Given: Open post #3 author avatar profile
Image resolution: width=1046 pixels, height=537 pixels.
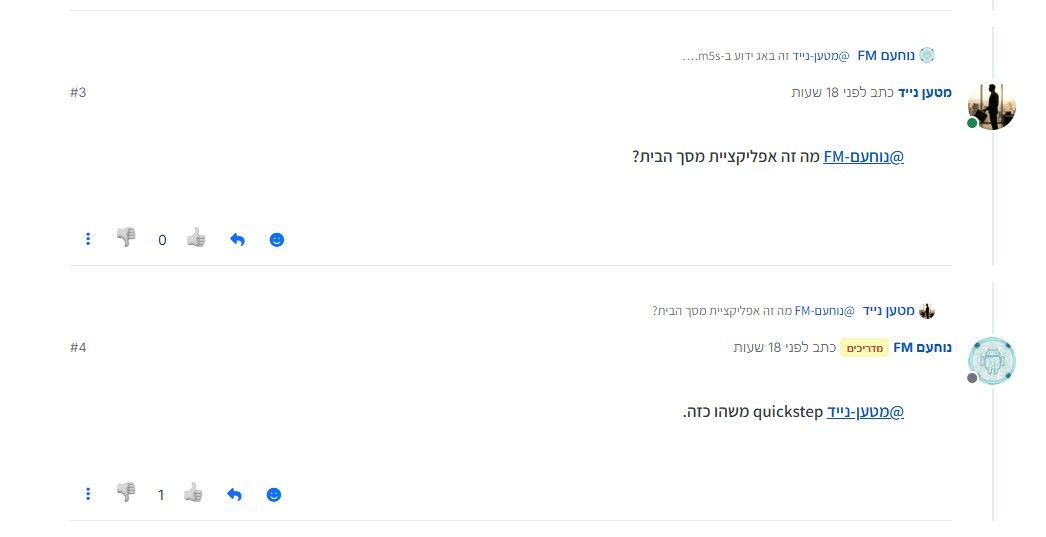Looking at the screenshot, I should click(992, 106).
